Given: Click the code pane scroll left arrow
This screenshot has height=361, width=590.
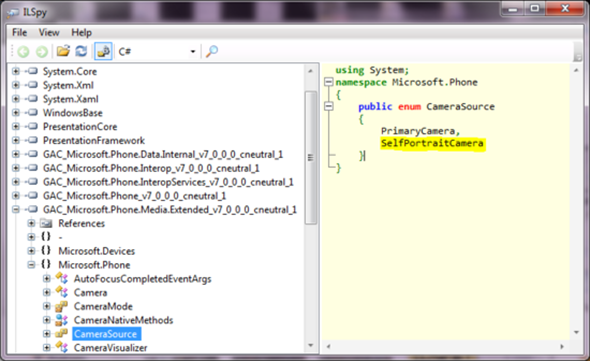Looking at the screenshot, I should (328, 346).
